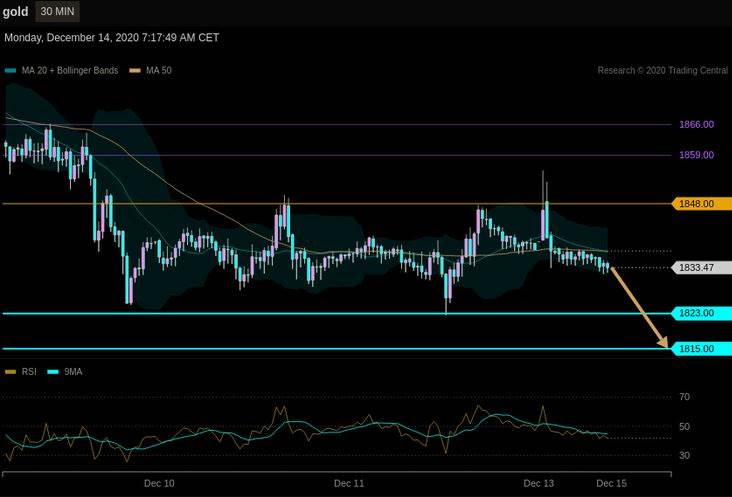
Task: Click the Dec 11 time axis label
Action: [x=349, y=483]
